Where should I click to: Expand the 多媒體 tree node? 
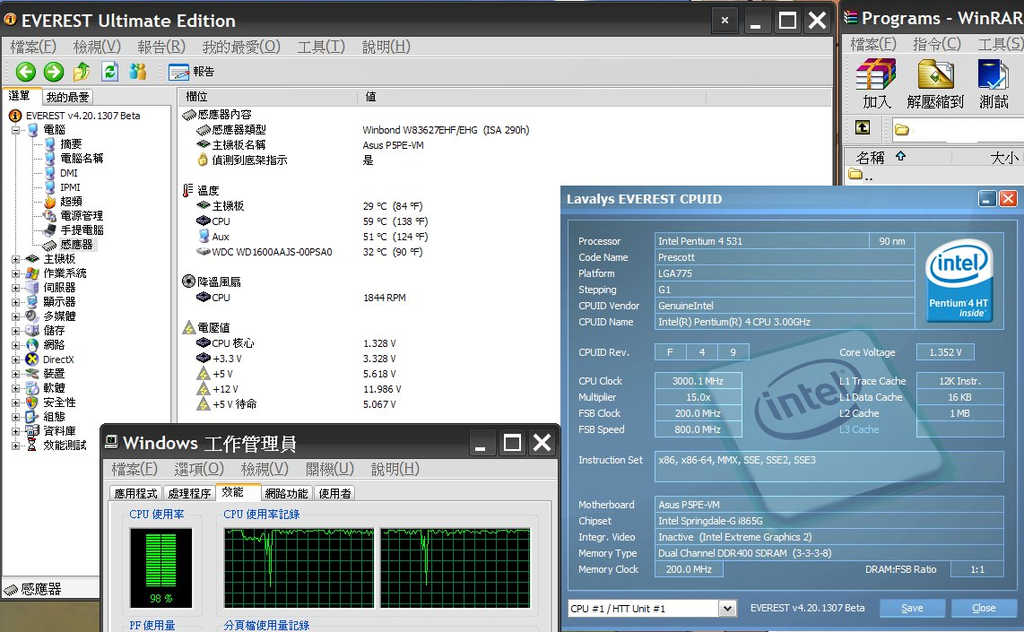[x=16, y=317]
